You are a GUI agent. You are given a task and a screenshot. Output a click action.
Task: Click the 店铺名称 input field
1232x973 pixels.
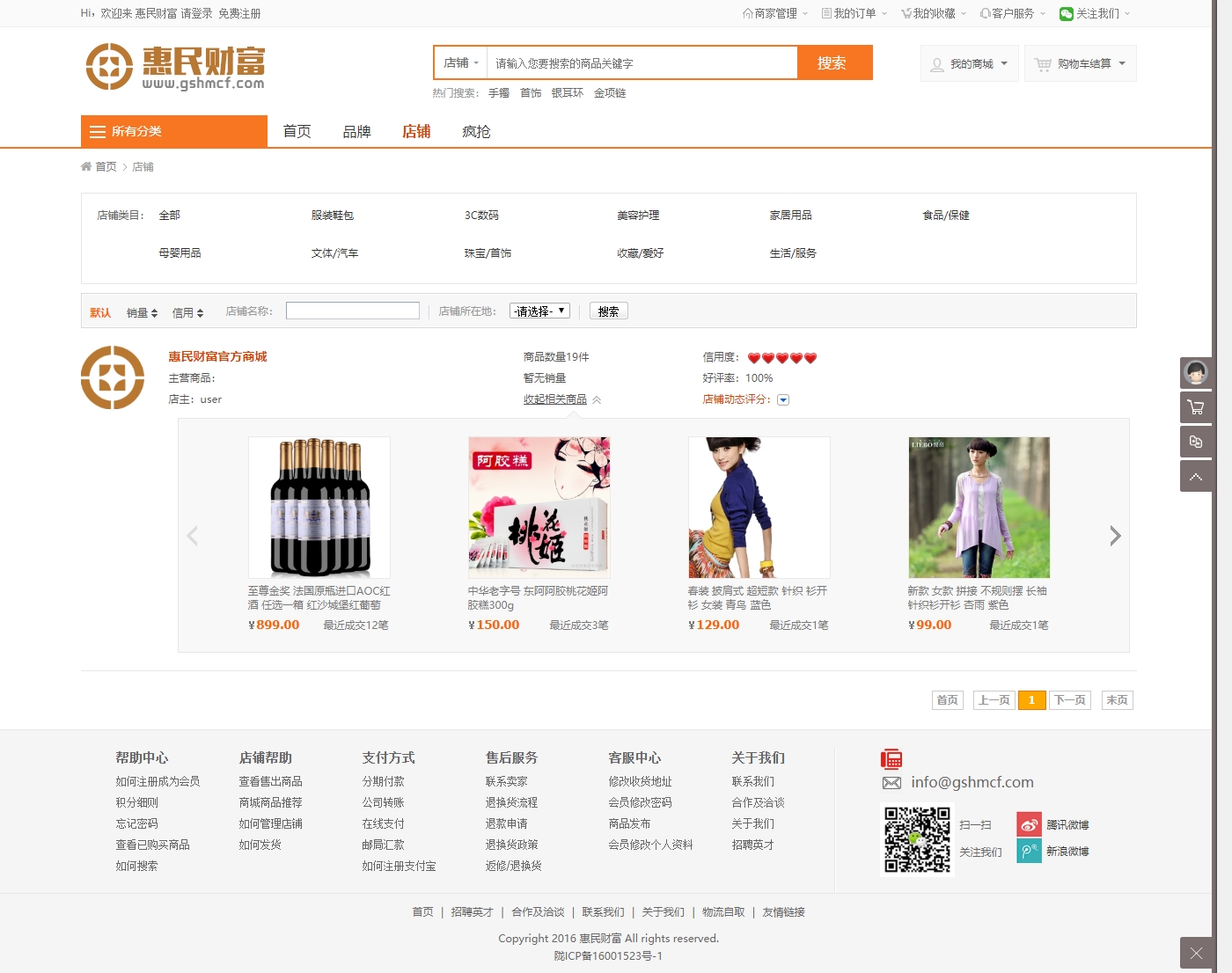click(x=352, y=311)
